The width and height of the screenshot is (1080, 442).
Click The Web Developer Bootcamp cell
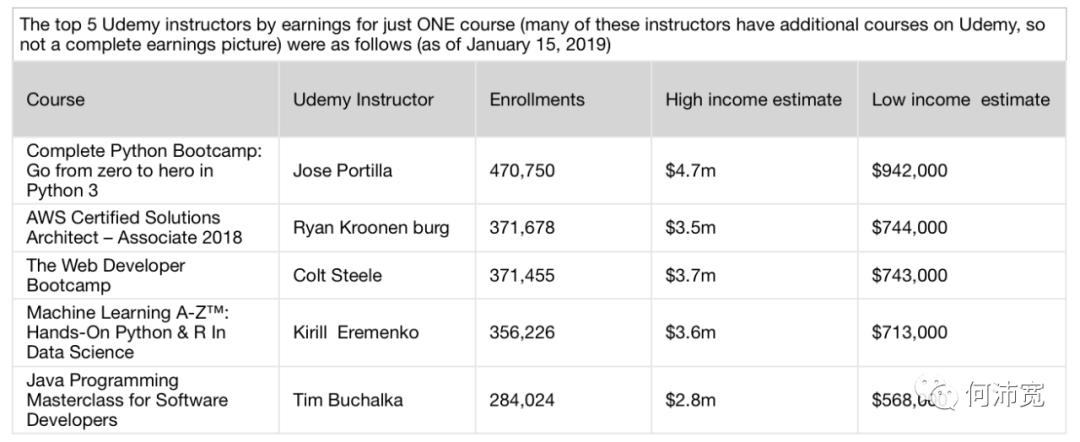[x=106, y=275]
